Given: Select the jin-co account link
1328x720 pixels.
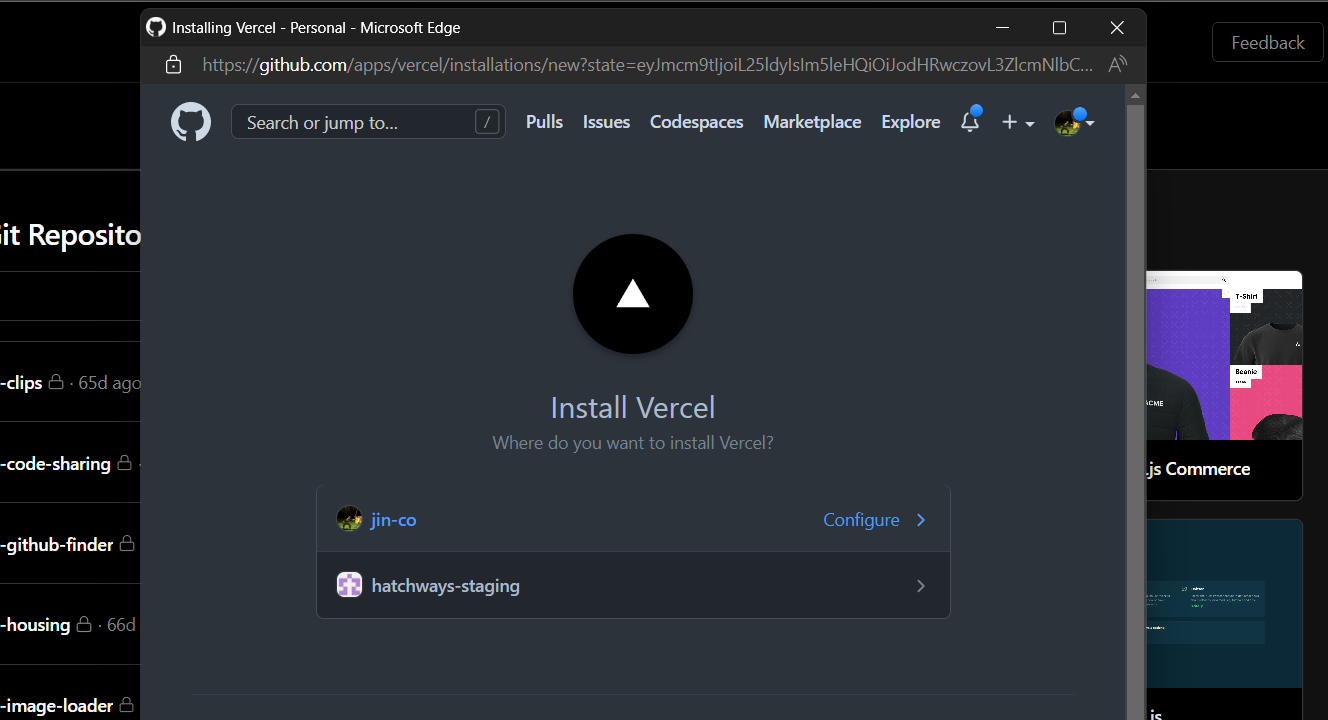Looking at the screenshot, I should click(x=393, y=520).
